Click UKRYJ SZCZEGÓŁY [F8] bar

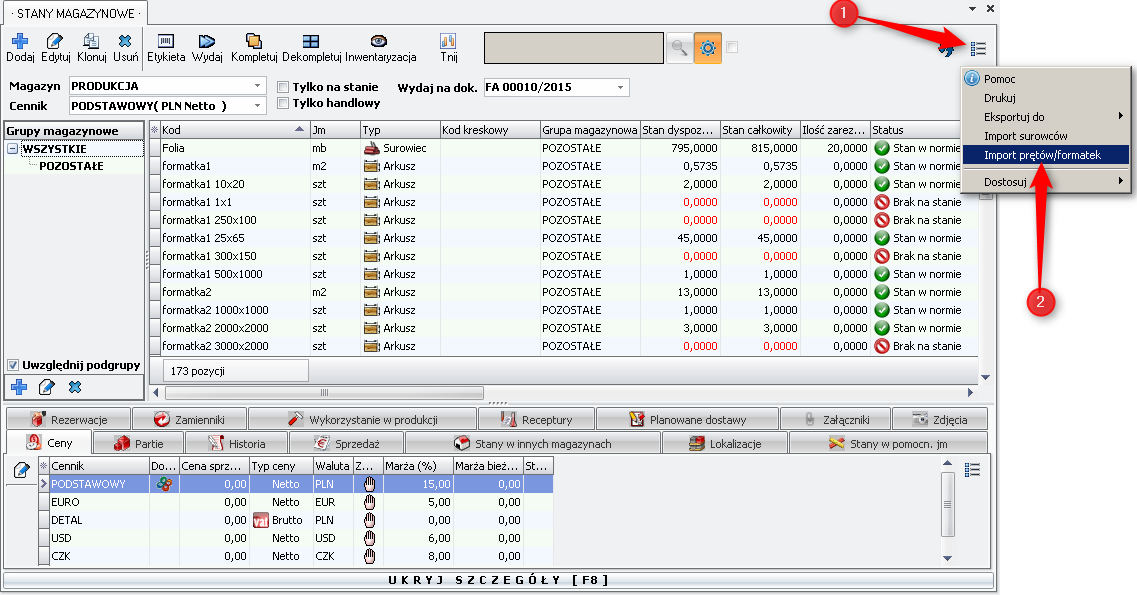coord(498,580)
